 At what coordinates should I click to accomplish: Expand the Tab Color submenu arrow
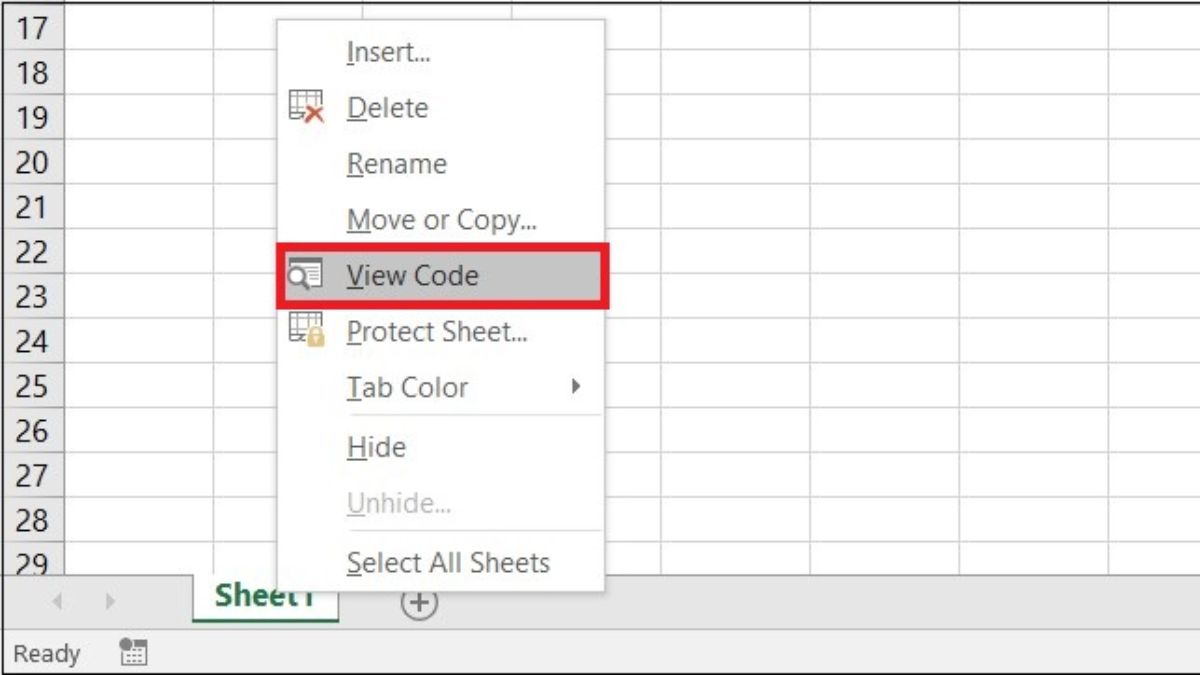tap(575, 386)
